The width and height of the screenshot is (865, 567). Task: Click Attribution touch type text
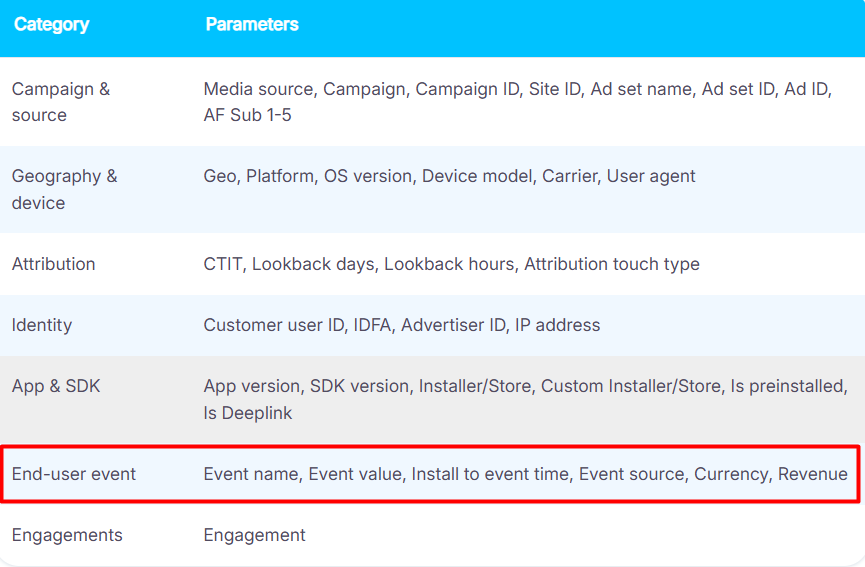point(612,264)
